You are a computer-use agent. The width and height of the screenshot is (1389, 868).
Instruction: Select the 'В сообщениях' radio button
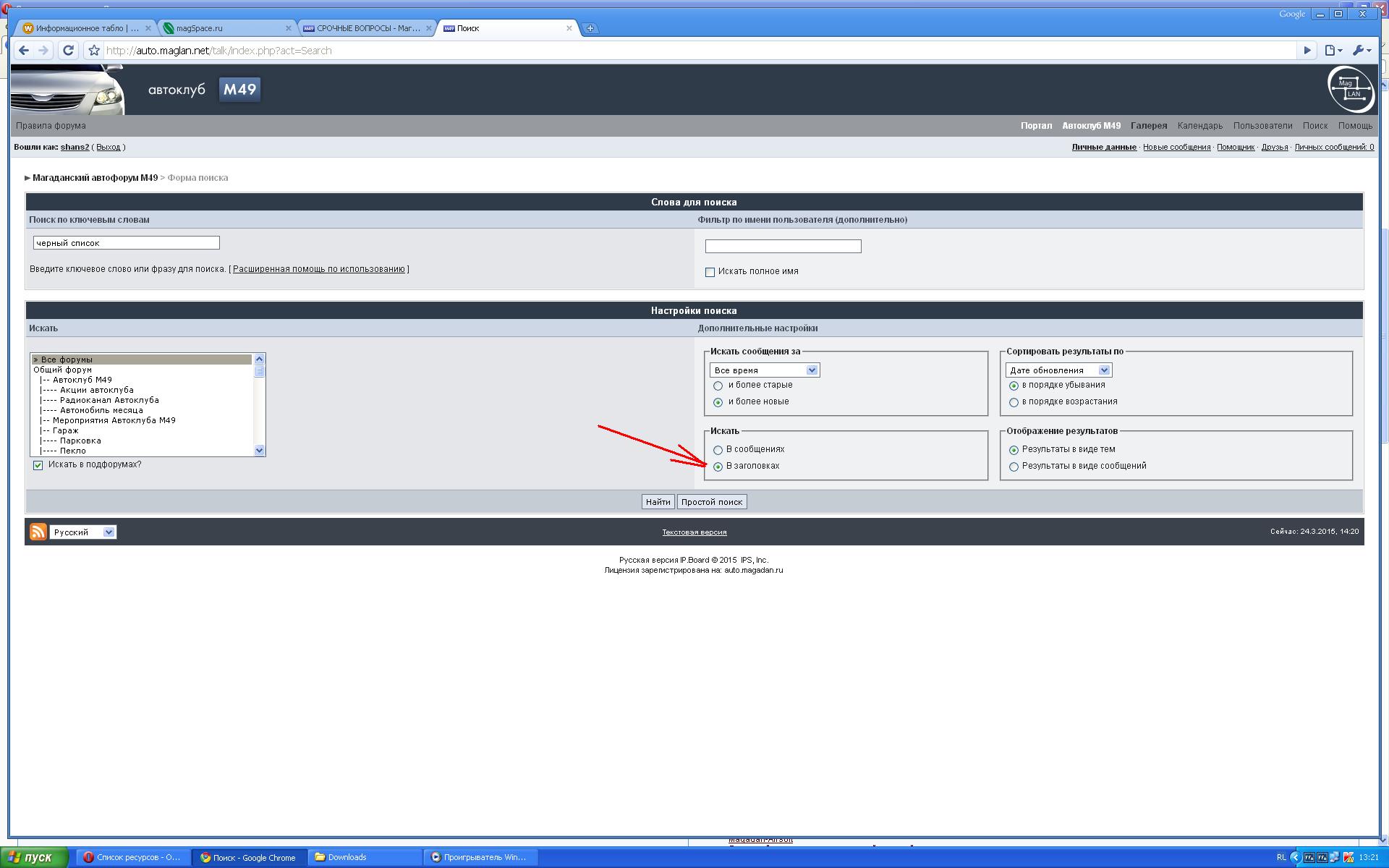tap(718, 450)
